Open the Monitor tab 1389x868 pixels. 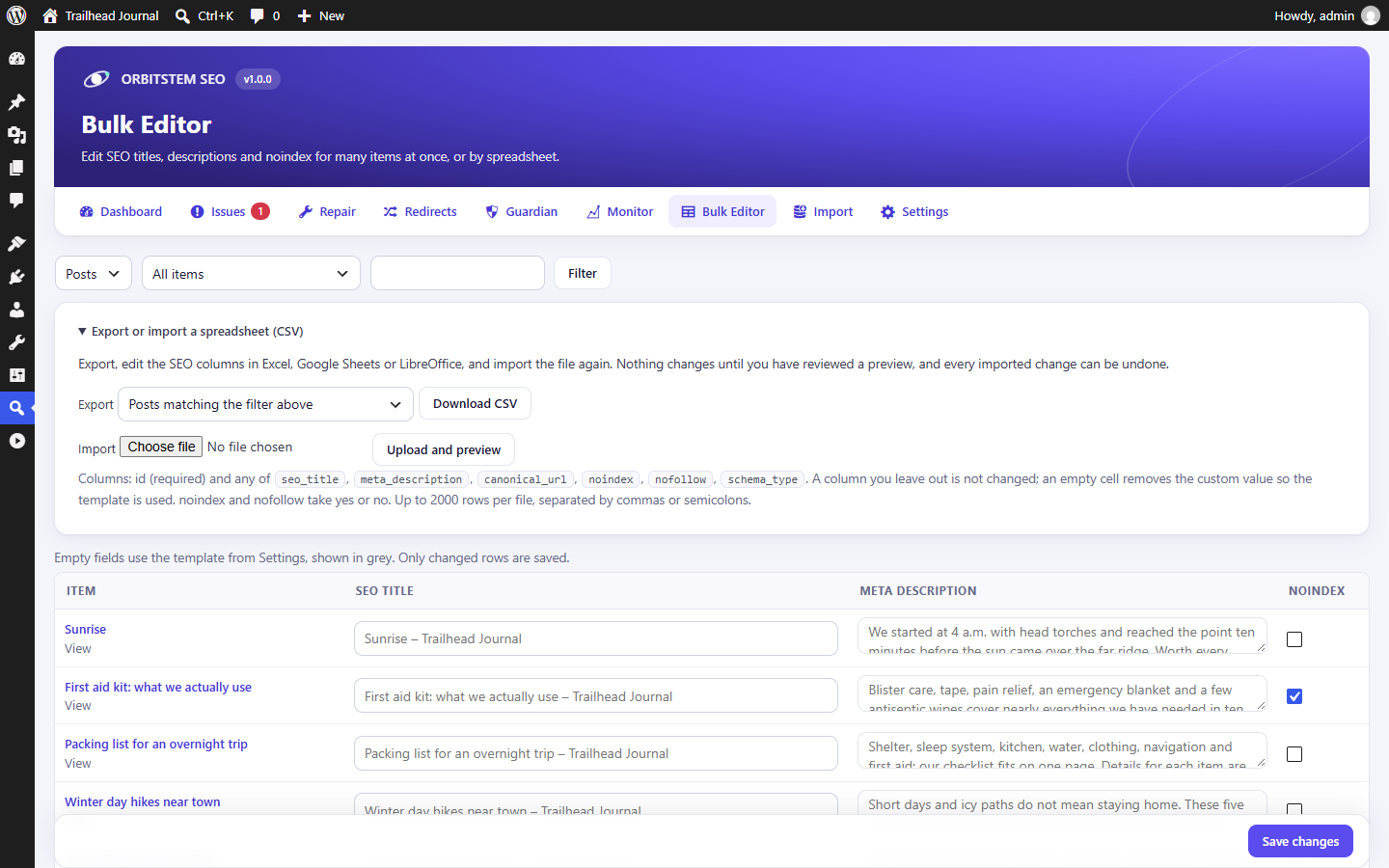pos(620,211)
